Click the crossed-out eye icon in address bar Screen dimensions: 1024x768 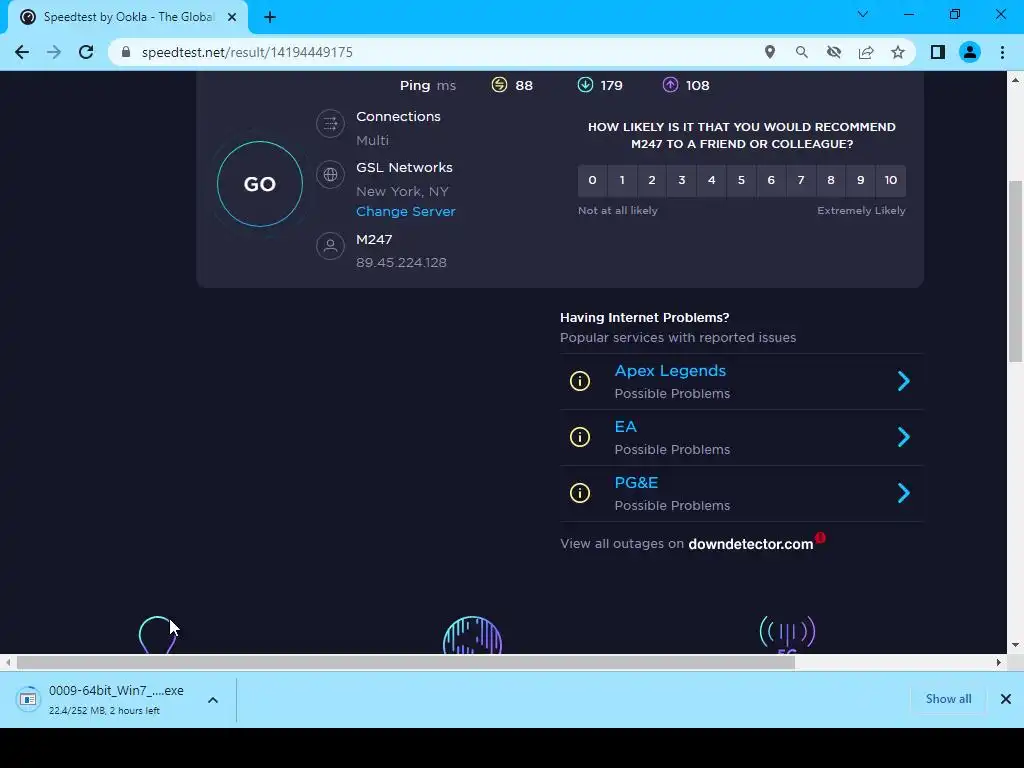pyautogui.click(x=834, y=52)
